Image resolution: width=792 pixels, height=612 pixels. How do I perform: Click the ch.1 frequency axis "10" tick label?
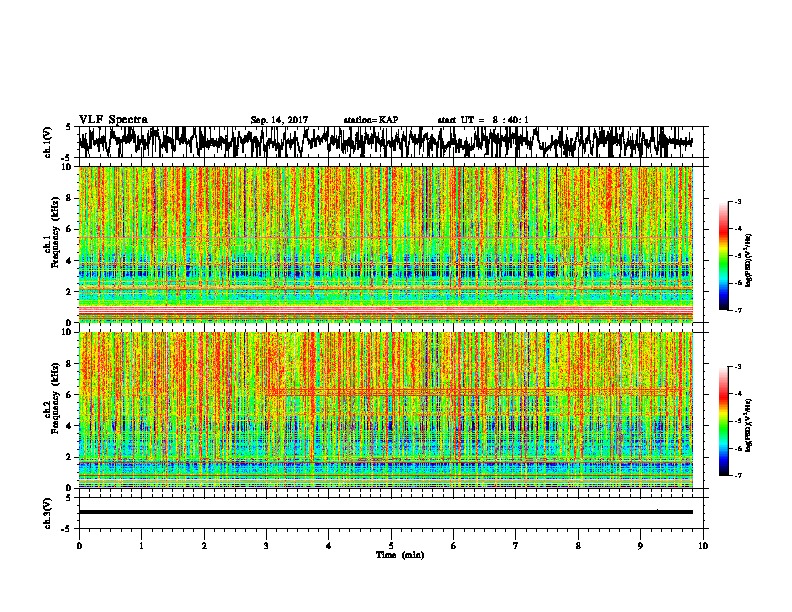[x=67, y=167]
